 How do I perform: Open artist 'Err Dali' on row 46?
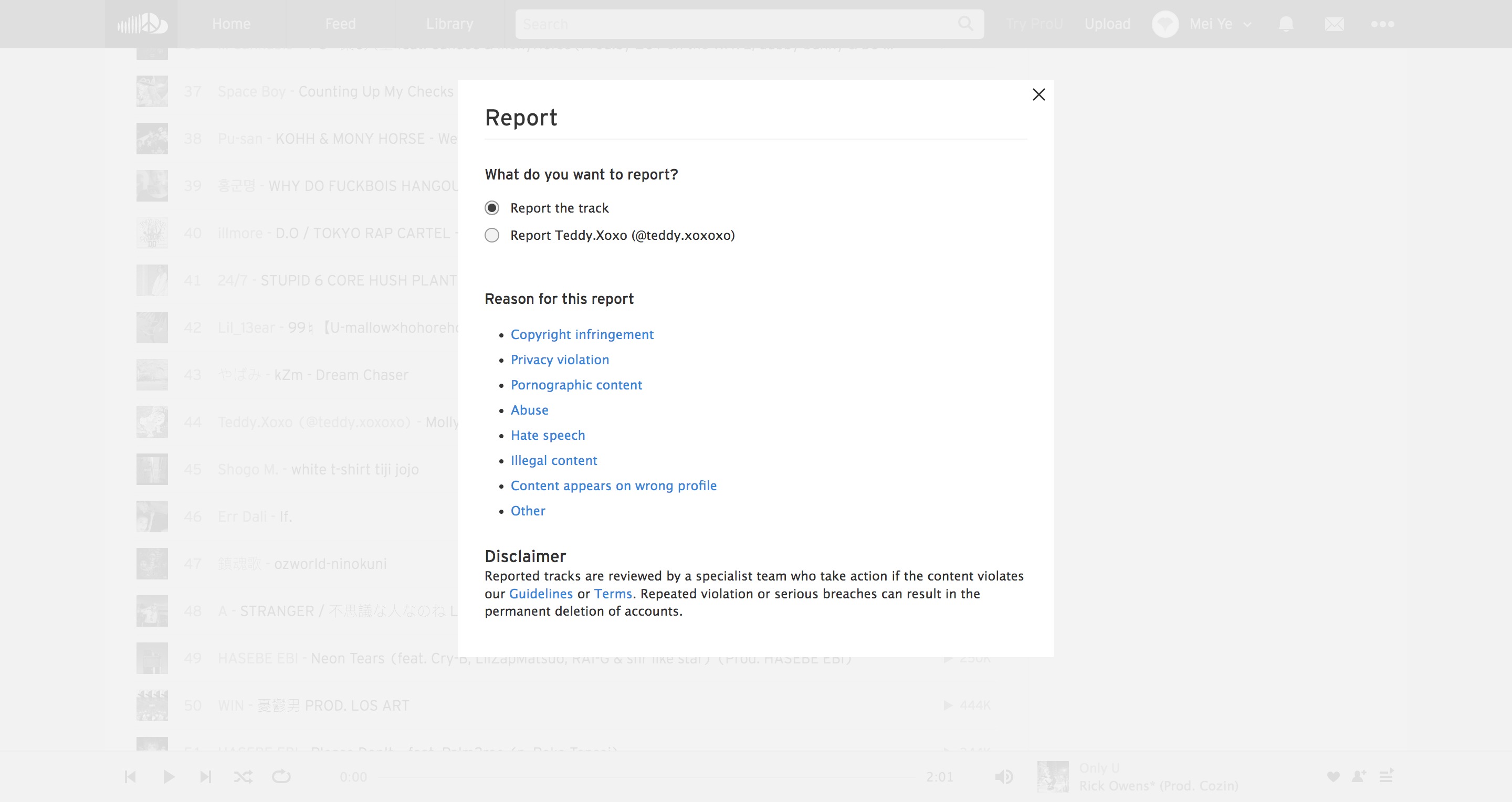click(x=243, y=516)
